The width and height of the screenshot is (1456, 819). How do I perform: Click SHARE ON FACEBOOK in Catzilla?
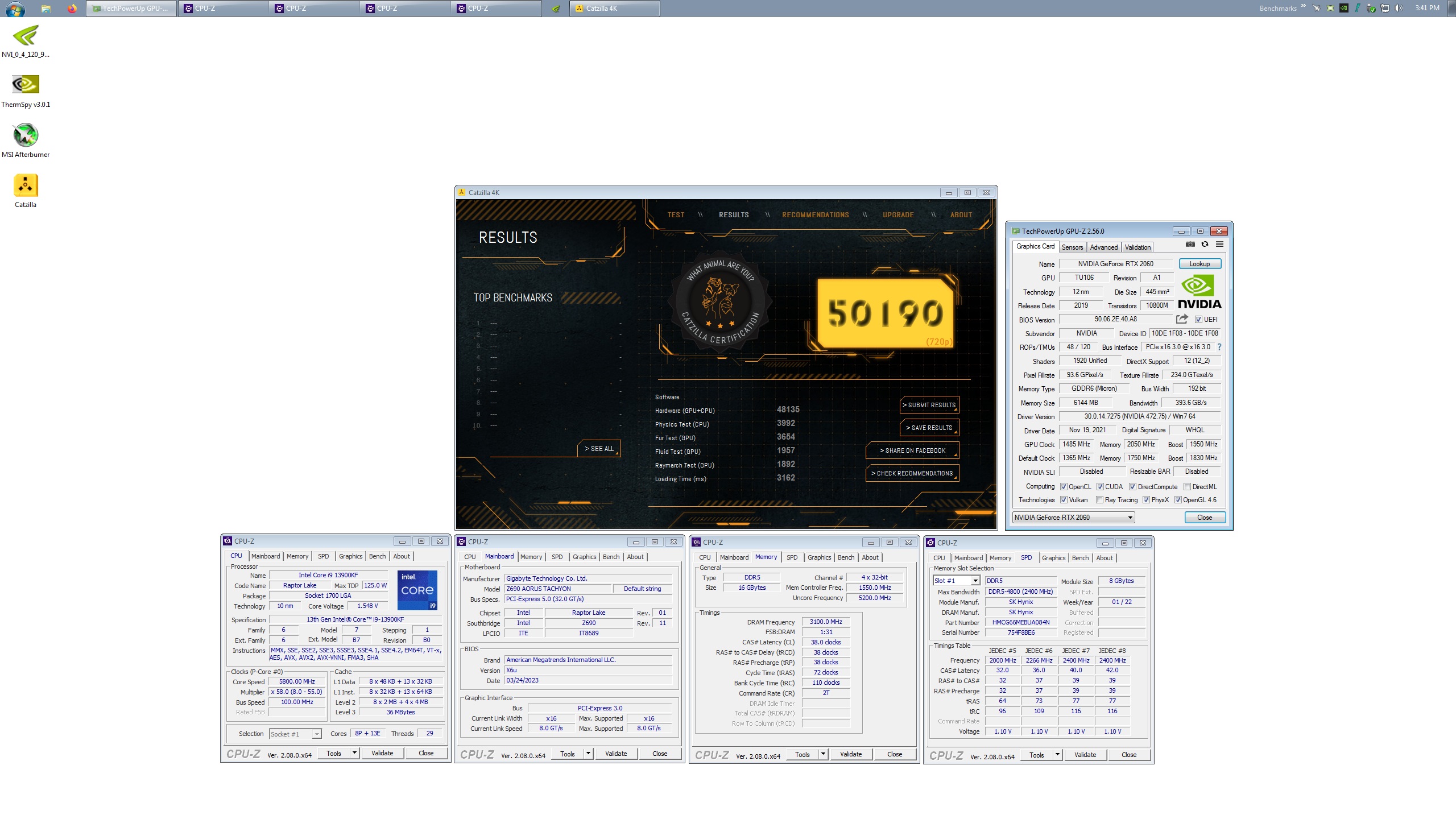coord(912,450)
